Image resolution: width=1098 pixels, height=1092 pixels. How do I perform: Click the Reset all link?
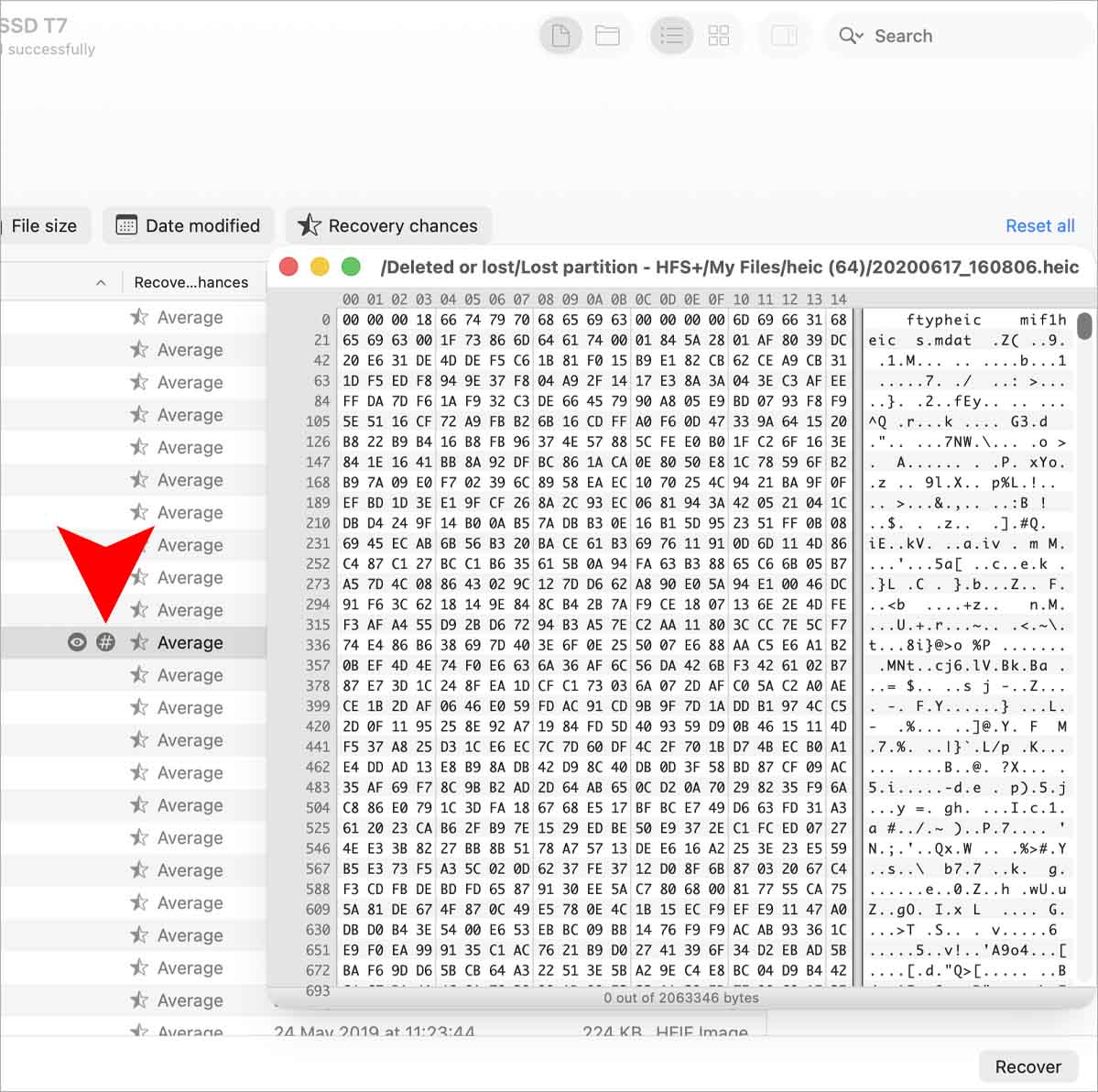[1040, 225]
